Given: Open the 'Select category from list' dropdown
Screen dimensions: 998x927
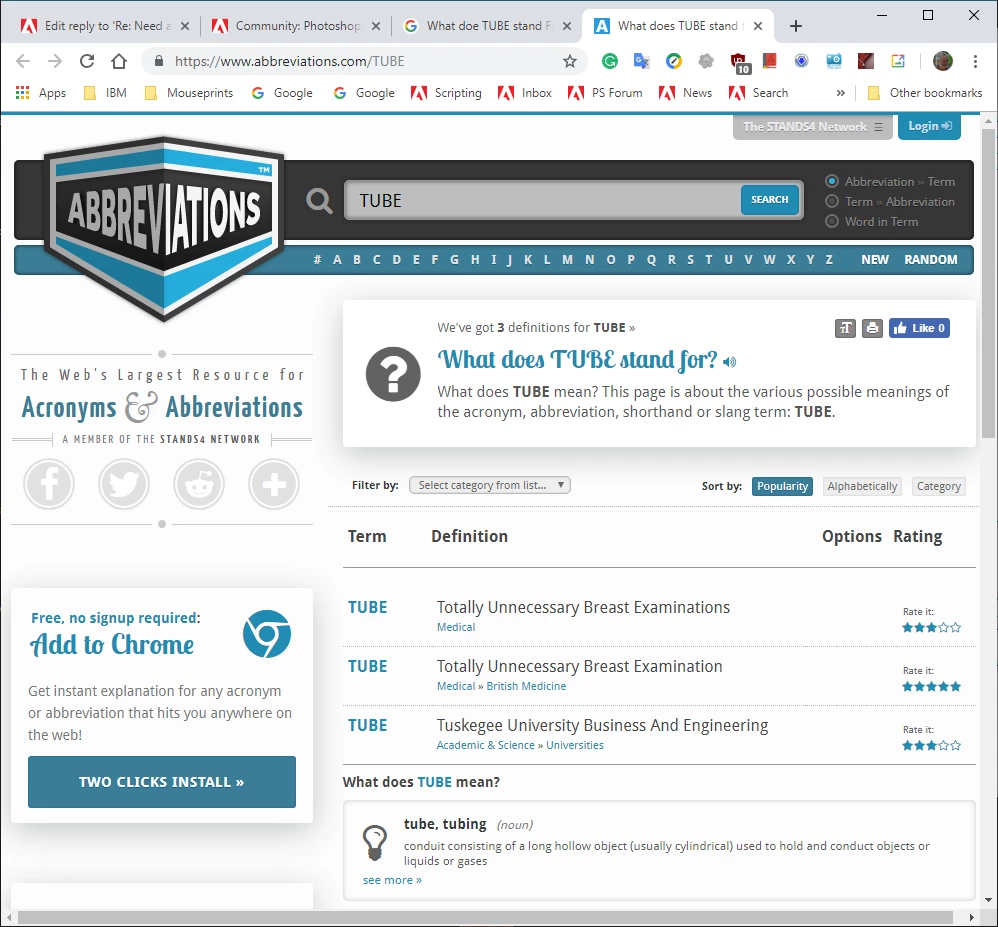Looking at the screenshot, I should [490, 485].
